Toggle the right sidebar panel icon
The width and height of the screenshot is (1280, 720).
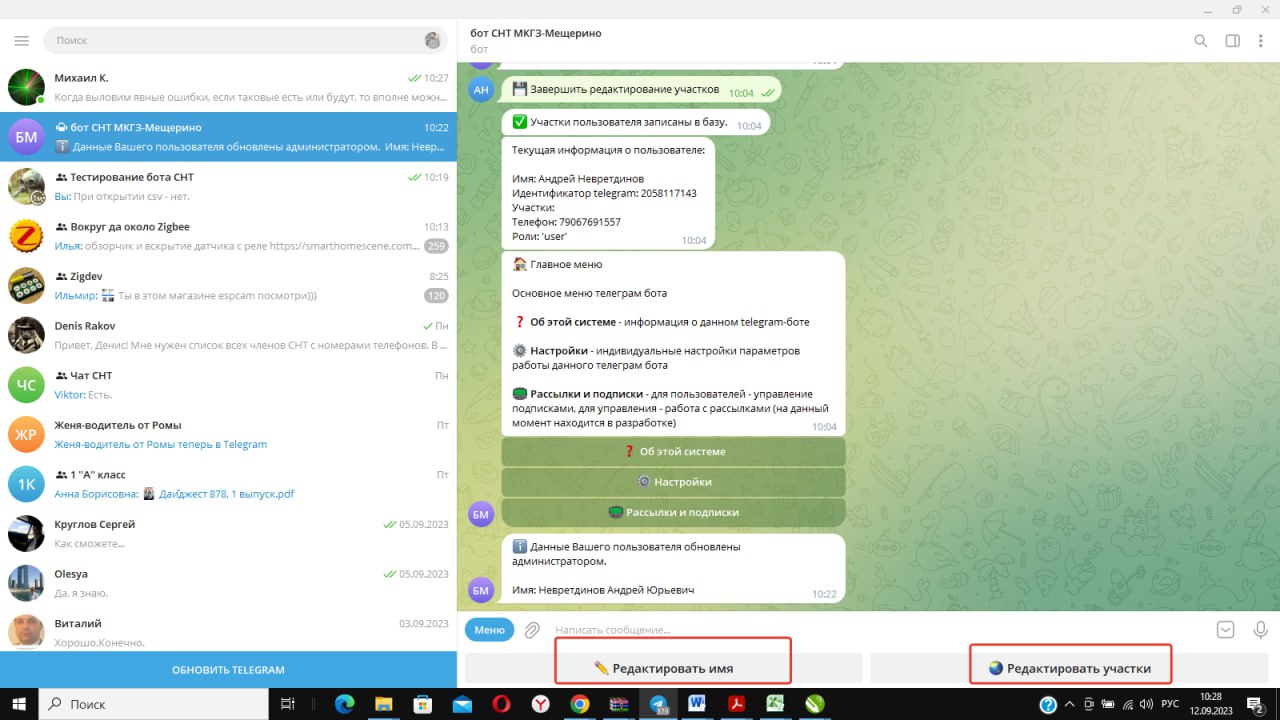tap(1232, 41)
